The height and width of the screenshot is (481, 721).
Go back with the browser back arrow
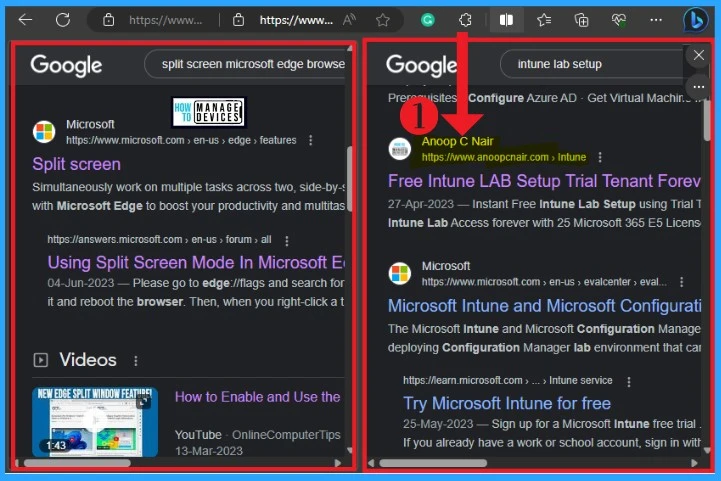click(x=25, y=20)
